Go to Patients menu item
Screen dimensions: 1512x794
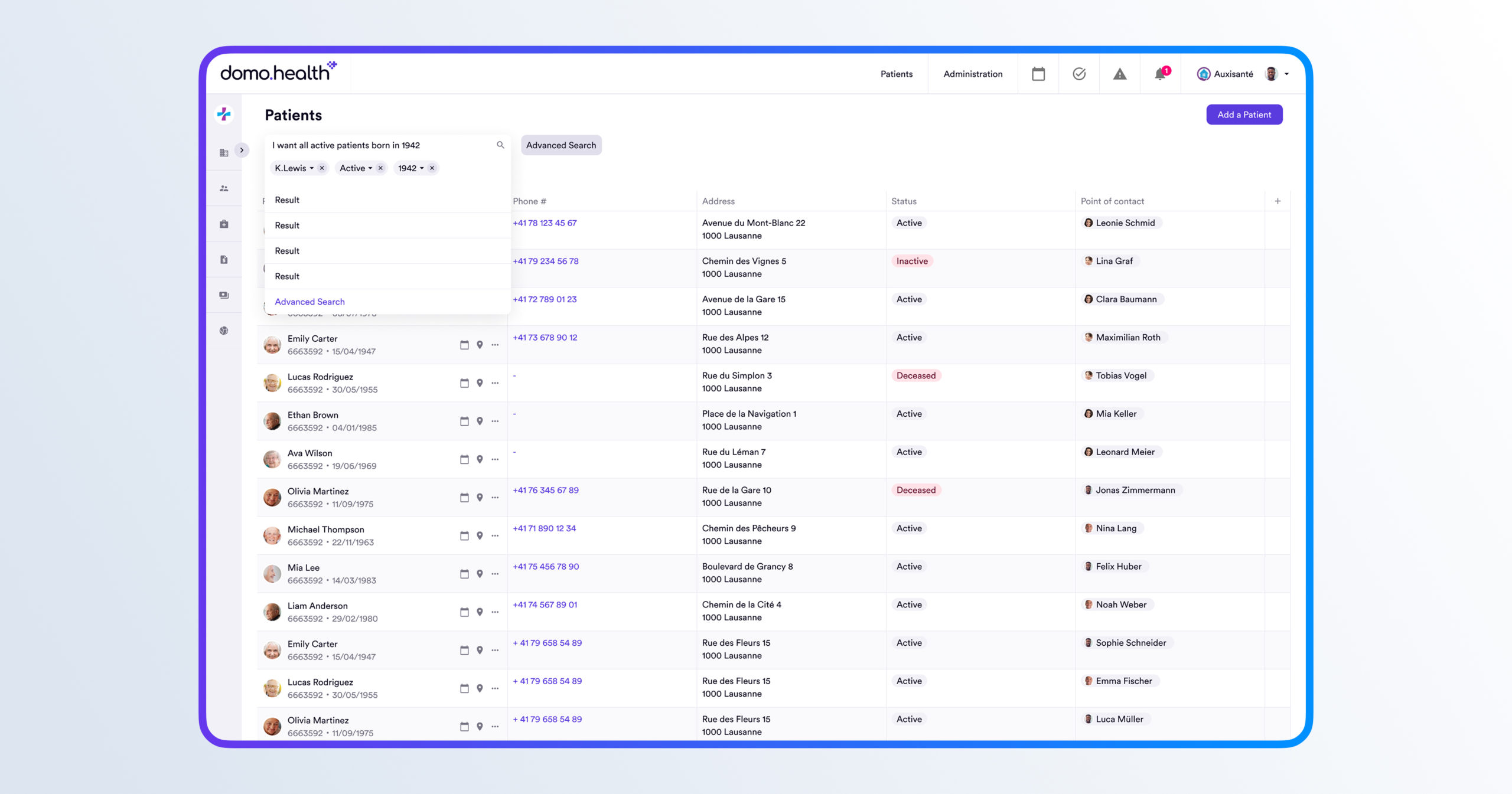click(x=896, y=74)
